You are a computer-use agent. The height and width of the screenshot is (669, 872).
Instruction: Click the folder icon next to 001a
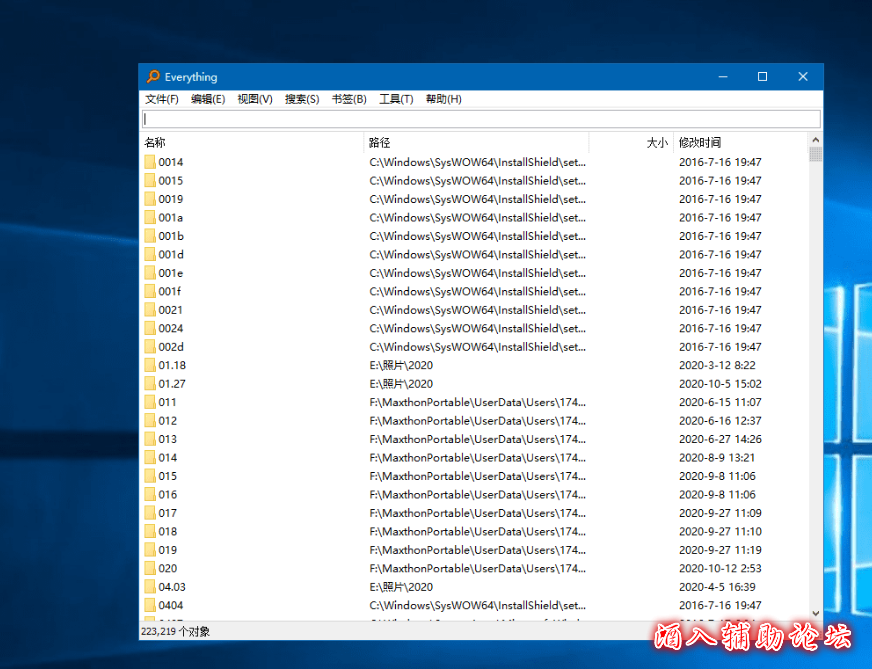click(x=149, y=217)
